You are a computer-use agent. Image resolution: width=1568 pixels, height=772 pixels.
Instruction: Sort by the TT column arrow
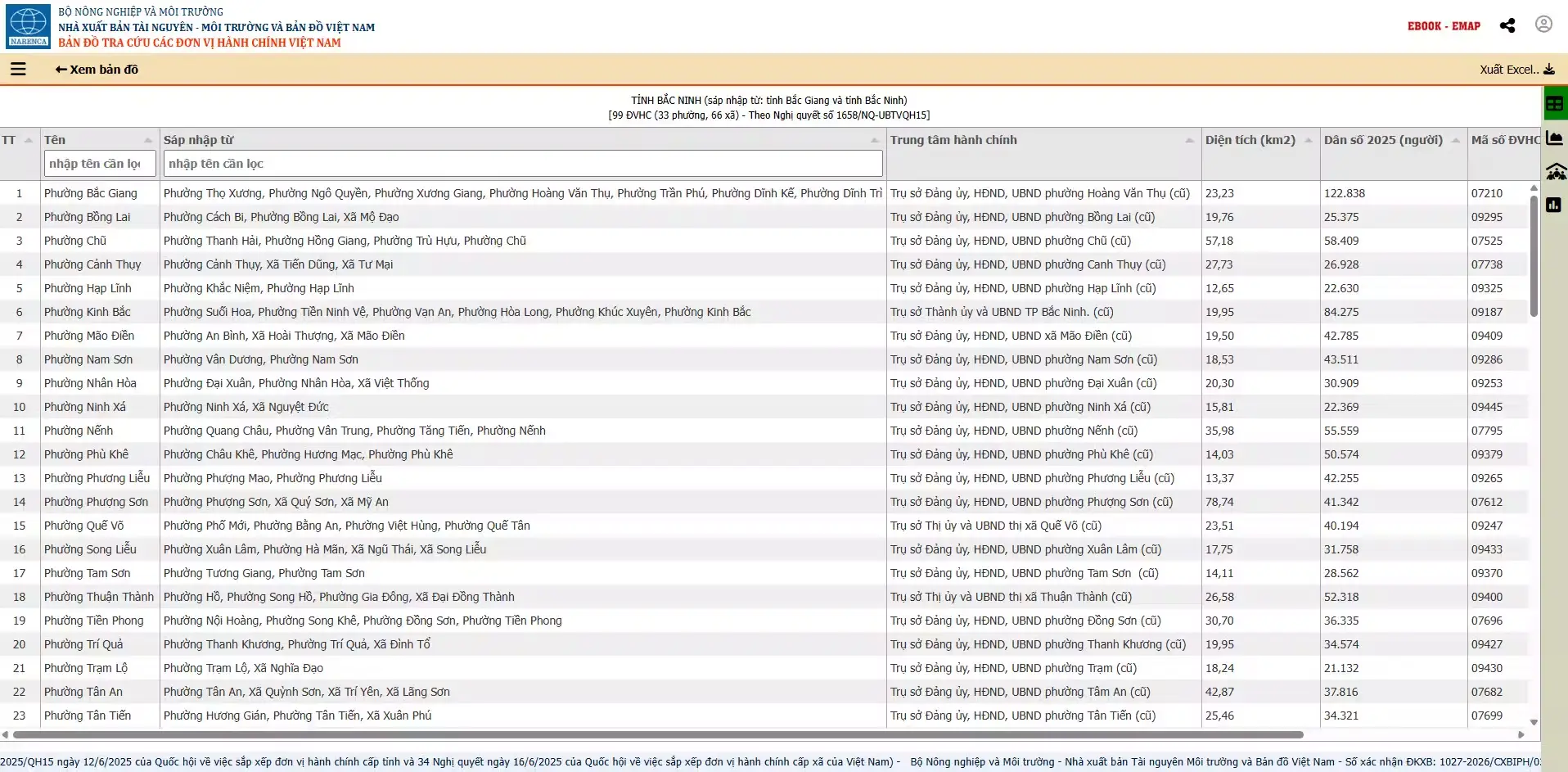(x=29, y=140)
